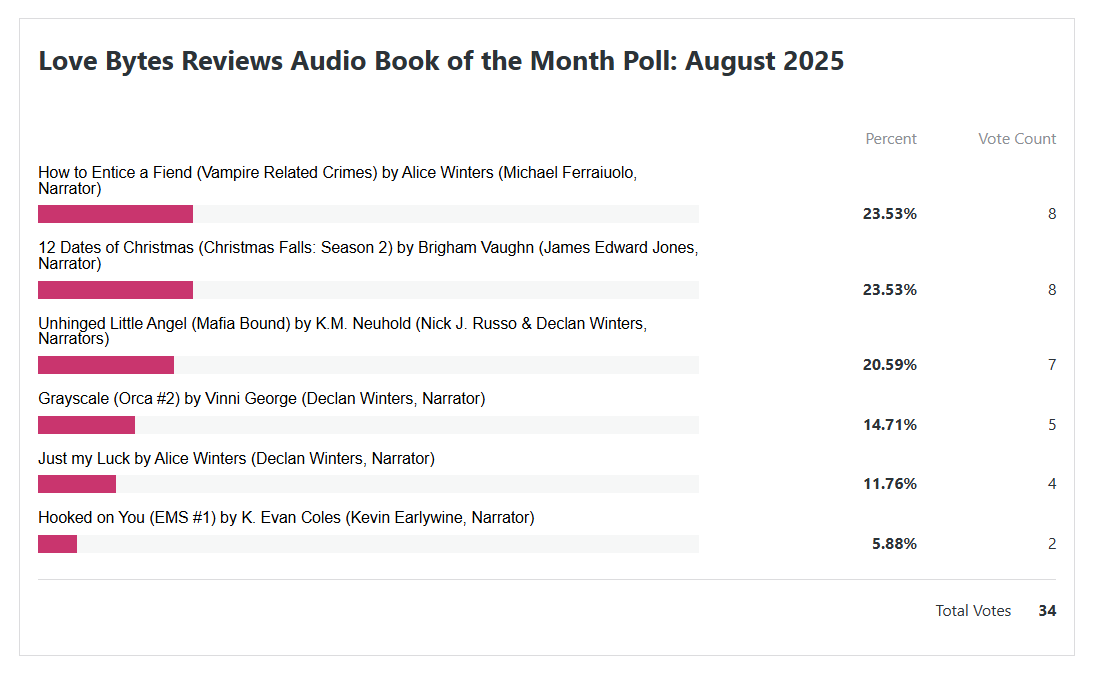1096x678 pixels.
Task: Click the Grayscale (Orca #2) option text
Action: click(261, 399)
